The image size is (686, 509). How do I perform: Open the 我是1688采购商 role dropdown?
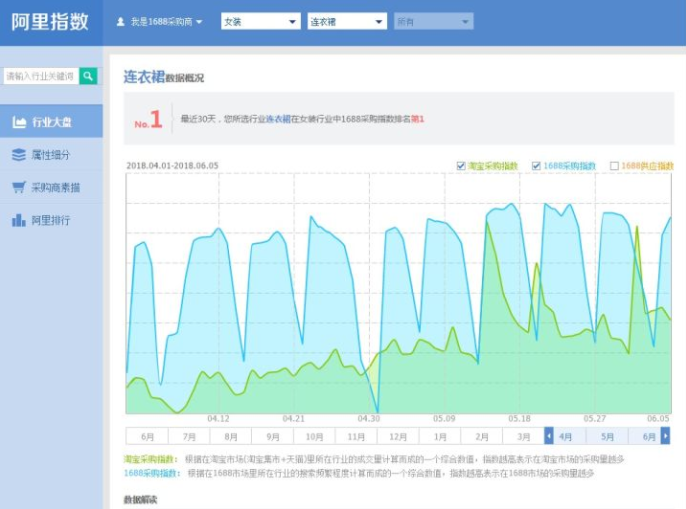(x=160, y=21)
